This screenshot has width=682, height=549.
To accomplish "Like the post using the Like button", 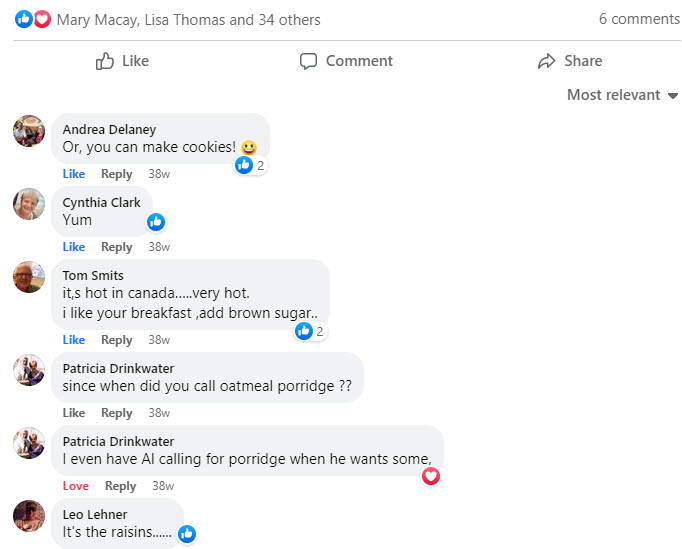I will (x=122, y=61).
